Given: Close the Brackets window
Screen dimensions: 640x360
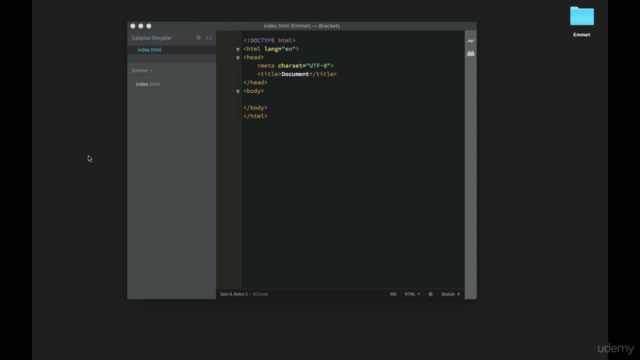Looking at the screenshot, I should click(133, 26).
